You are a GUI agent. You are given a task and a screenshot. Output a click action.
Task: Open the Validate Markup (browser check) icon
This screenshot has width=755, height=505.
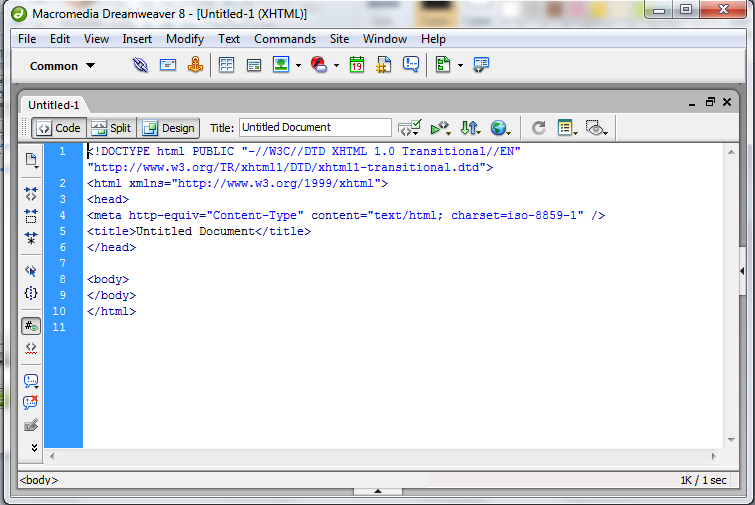click(x=410, y=128)
